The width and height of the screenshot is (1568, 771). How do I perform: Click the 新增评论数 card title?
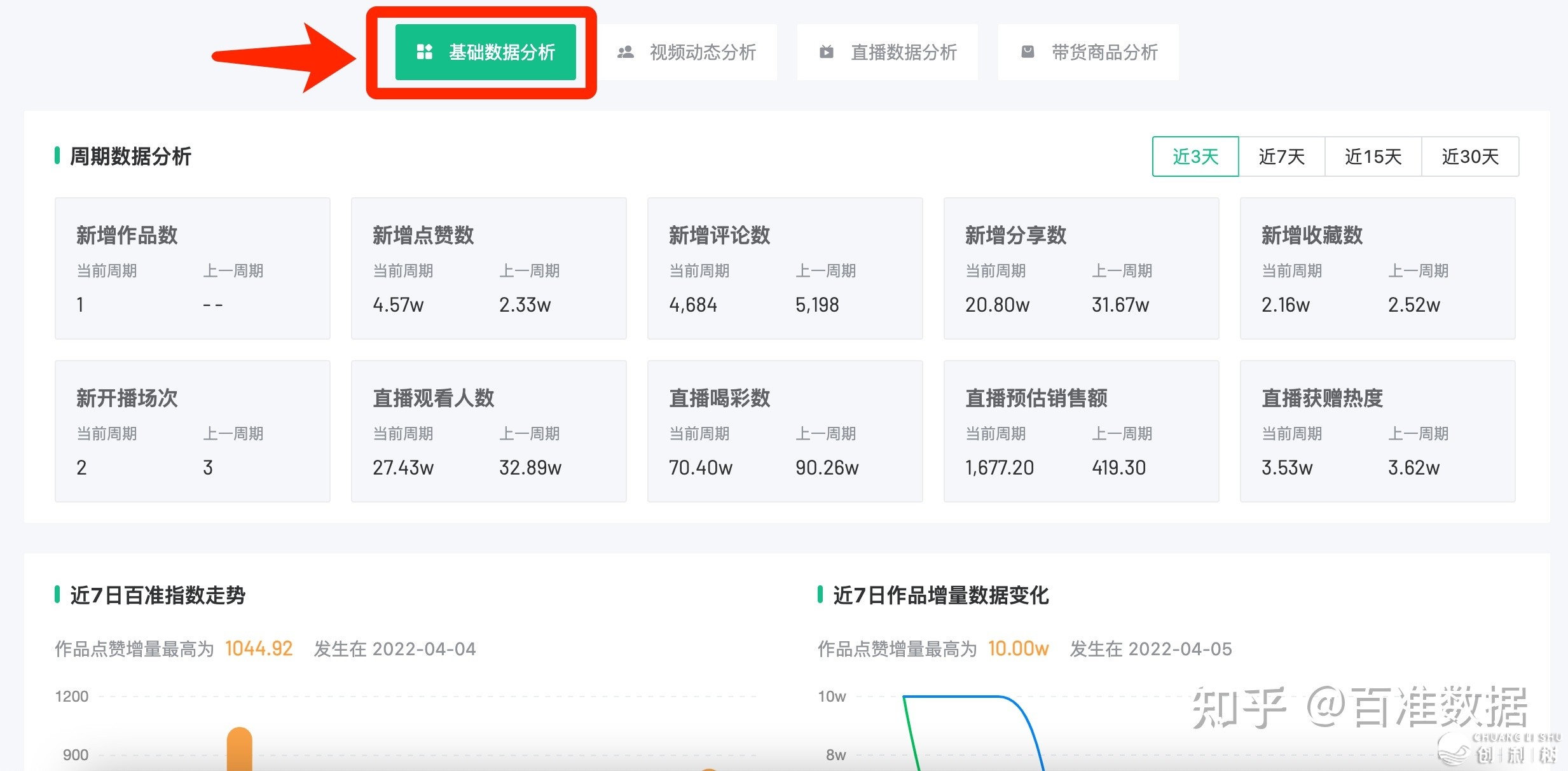tap(720, 235)
